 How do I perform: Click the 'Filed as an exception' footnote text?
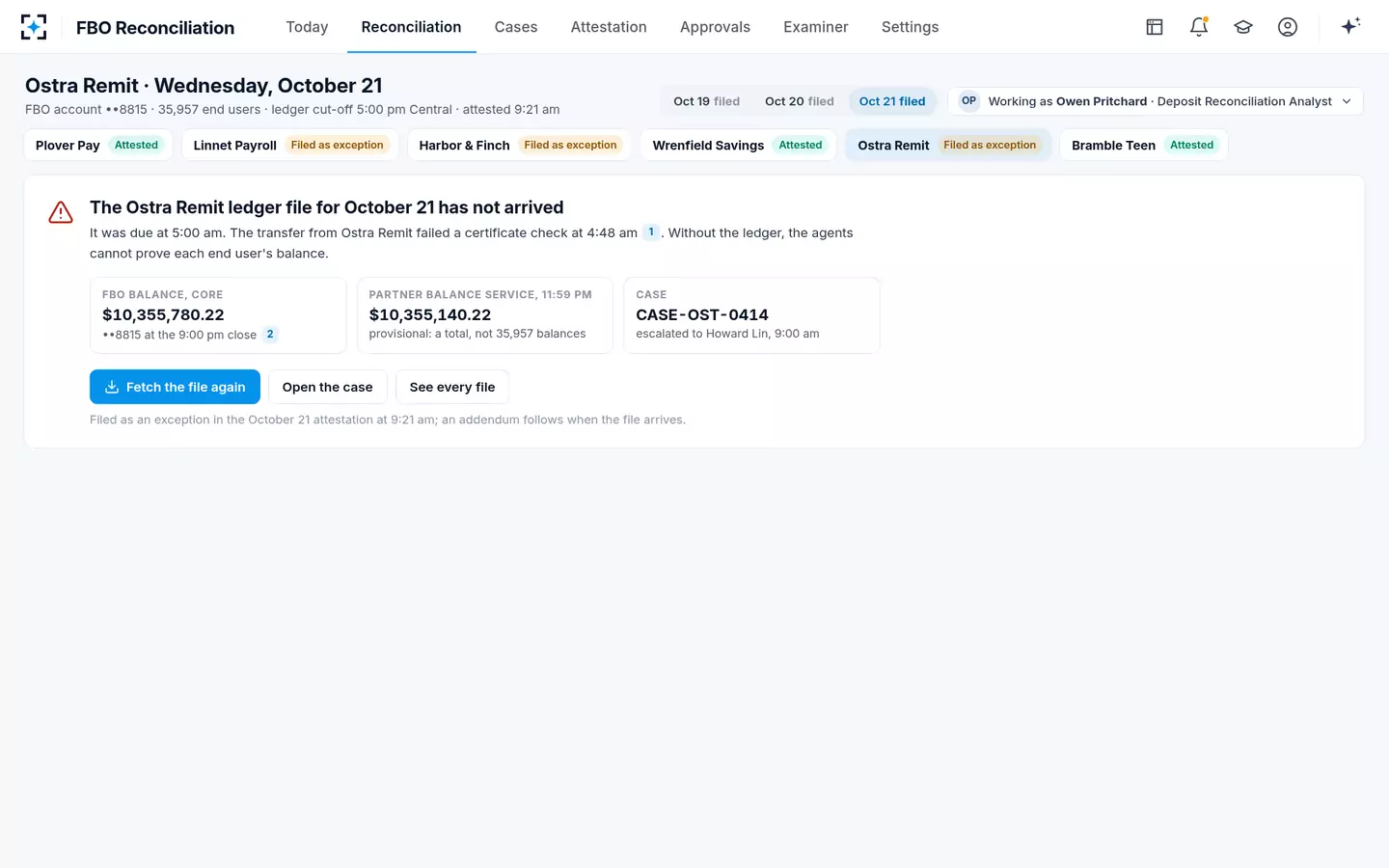(388, 420)
